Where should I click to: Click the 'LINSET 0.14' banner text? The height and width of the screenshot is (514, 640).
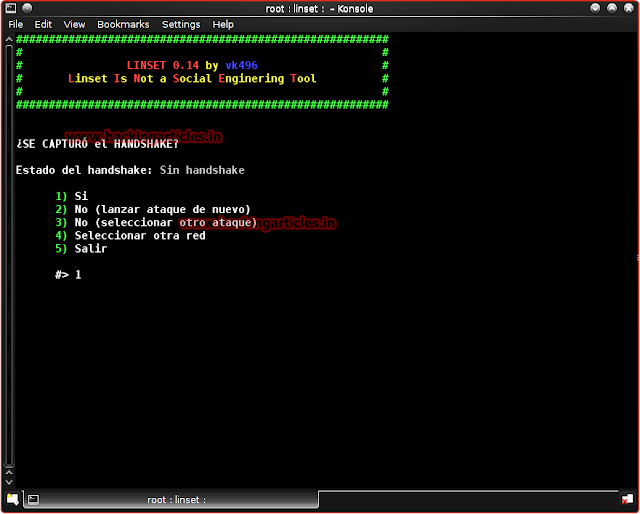(x=162, y=65)
